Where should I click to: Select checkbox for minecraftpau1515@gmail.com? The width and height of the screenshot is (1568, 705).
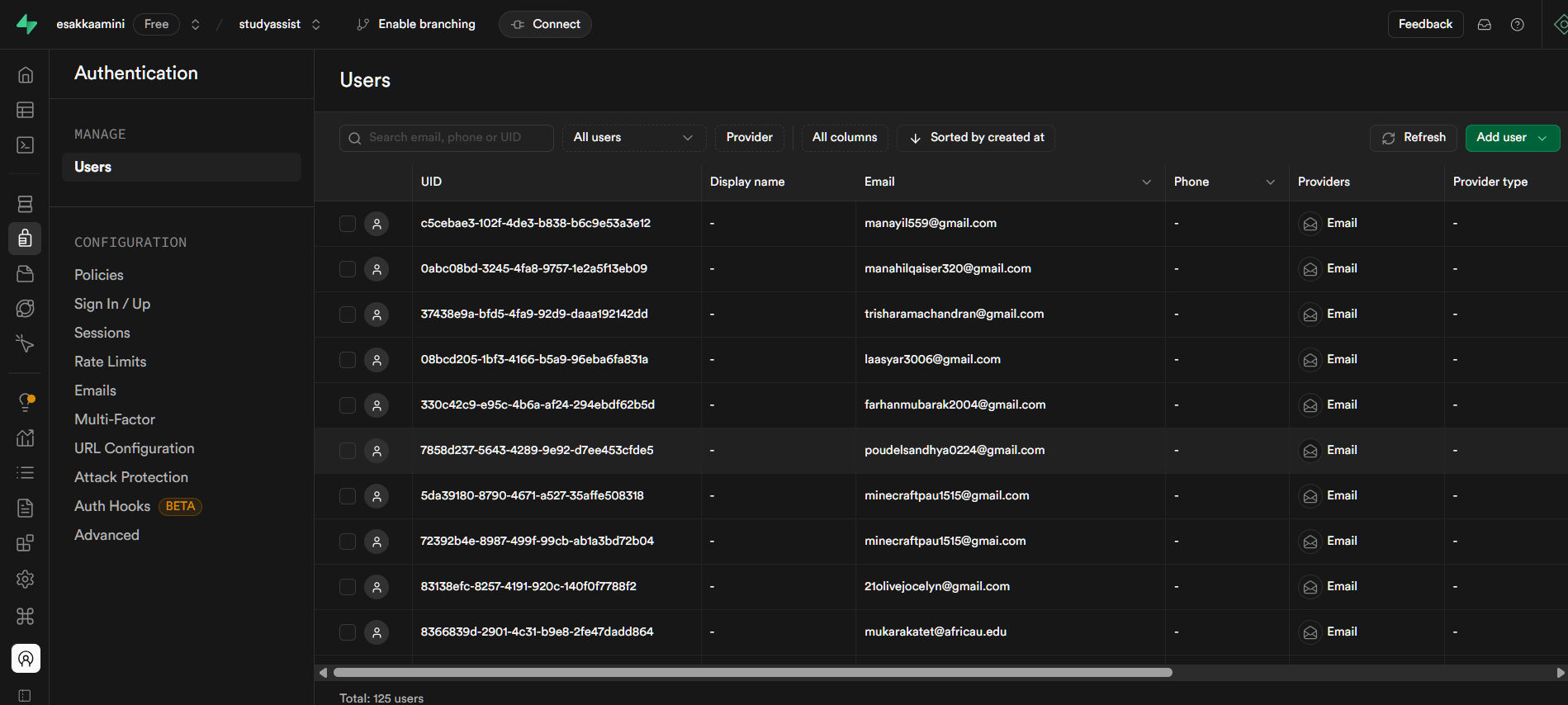pos(348,496)
